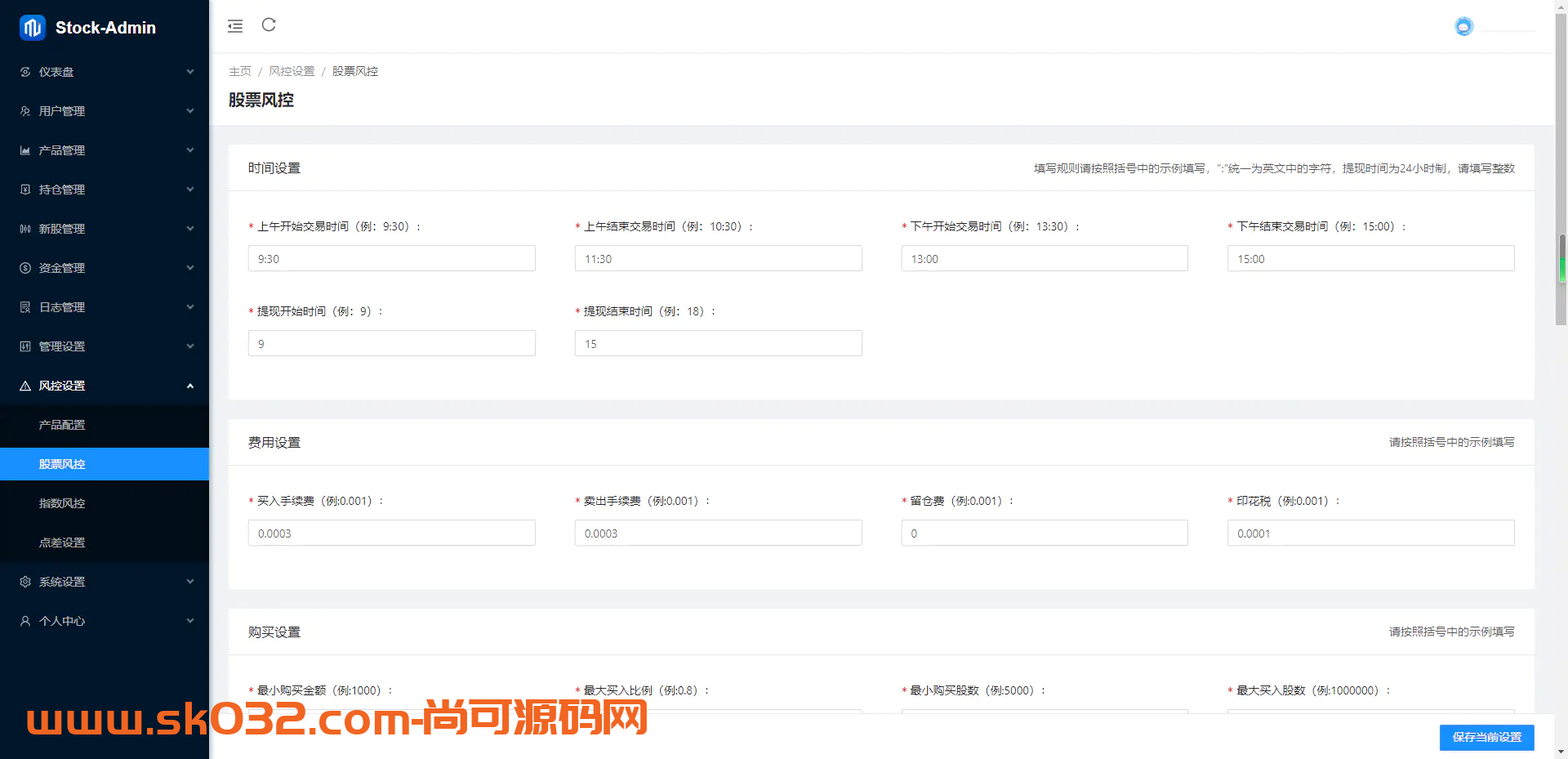Expand the 系统设置 menu chevron
This screenshot has width=1568, height=759.
(x=190, y=582)
